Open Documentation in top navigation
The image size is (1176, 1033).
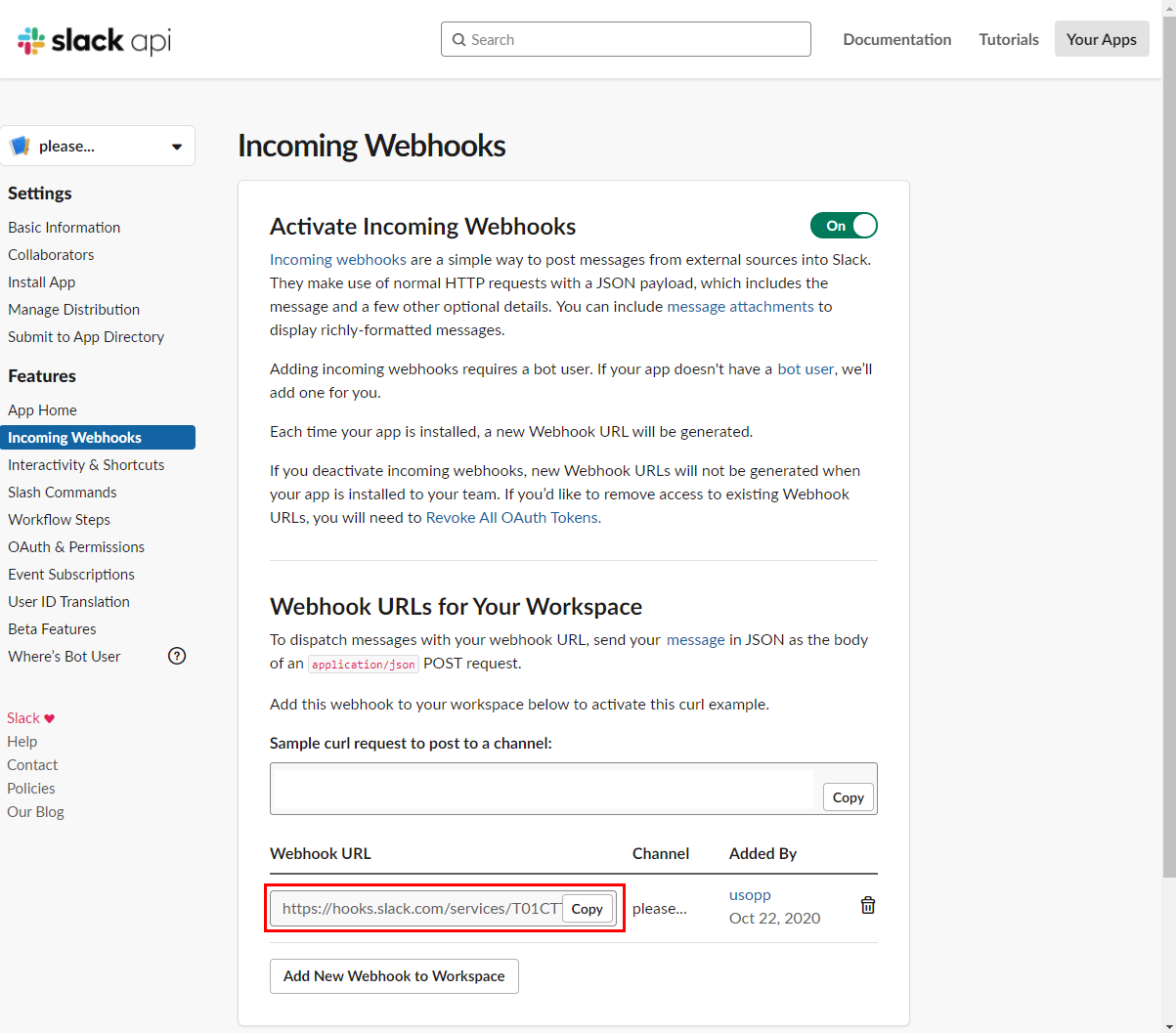point(896,39)
